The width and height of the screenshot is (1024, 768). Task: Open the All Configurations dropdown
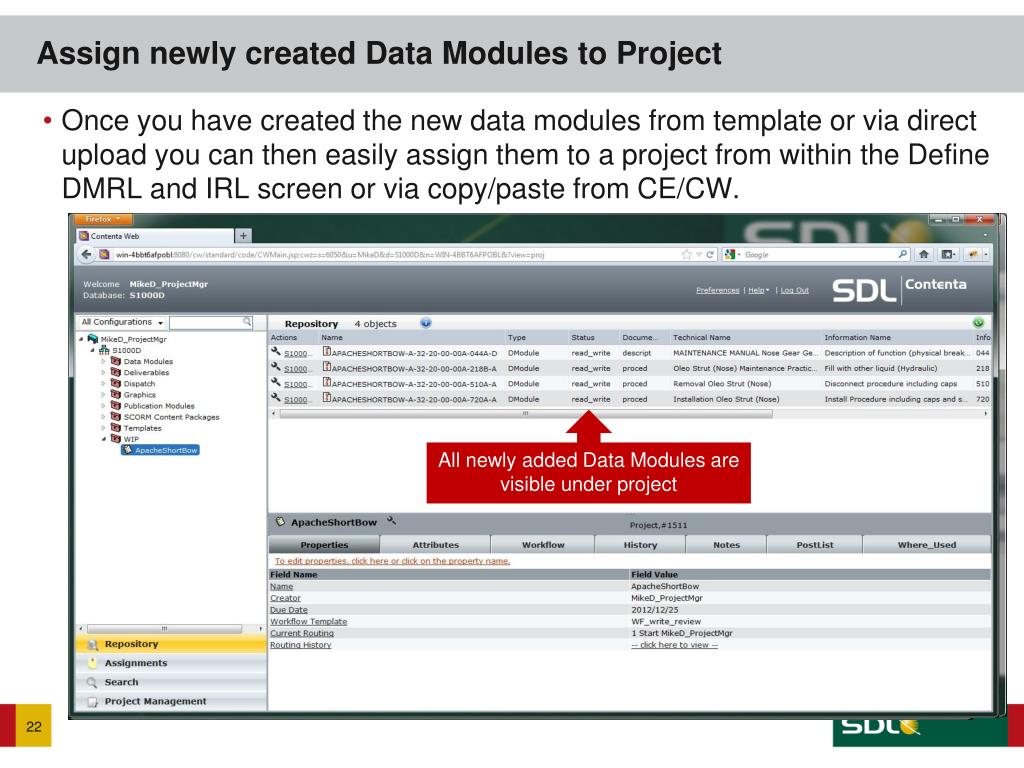point(122,322)
